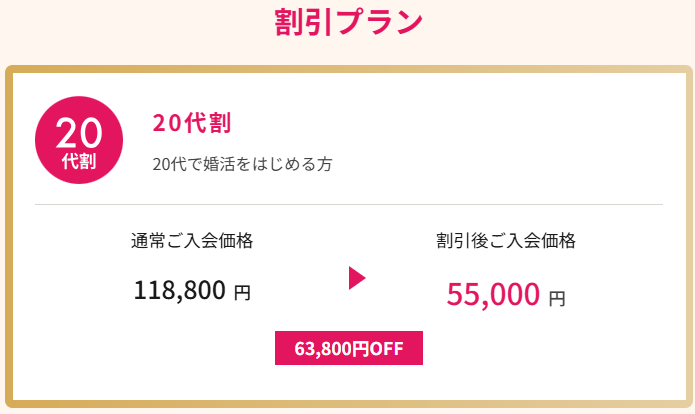Click the pink right-pointing triangle arrow

pyautogui.click(x=357, y=278)
